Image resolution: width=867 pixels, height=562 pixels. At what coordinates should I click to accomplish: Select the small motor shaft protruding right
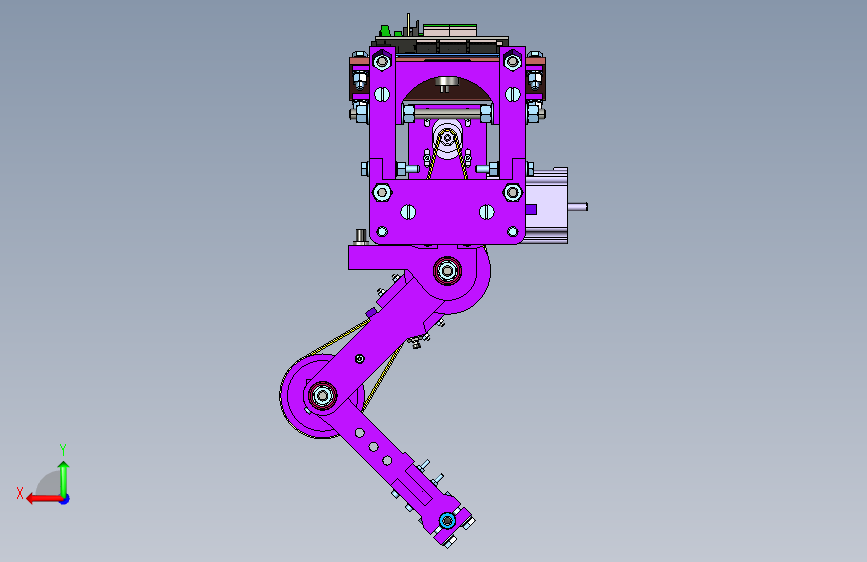[x=578, y=207]
